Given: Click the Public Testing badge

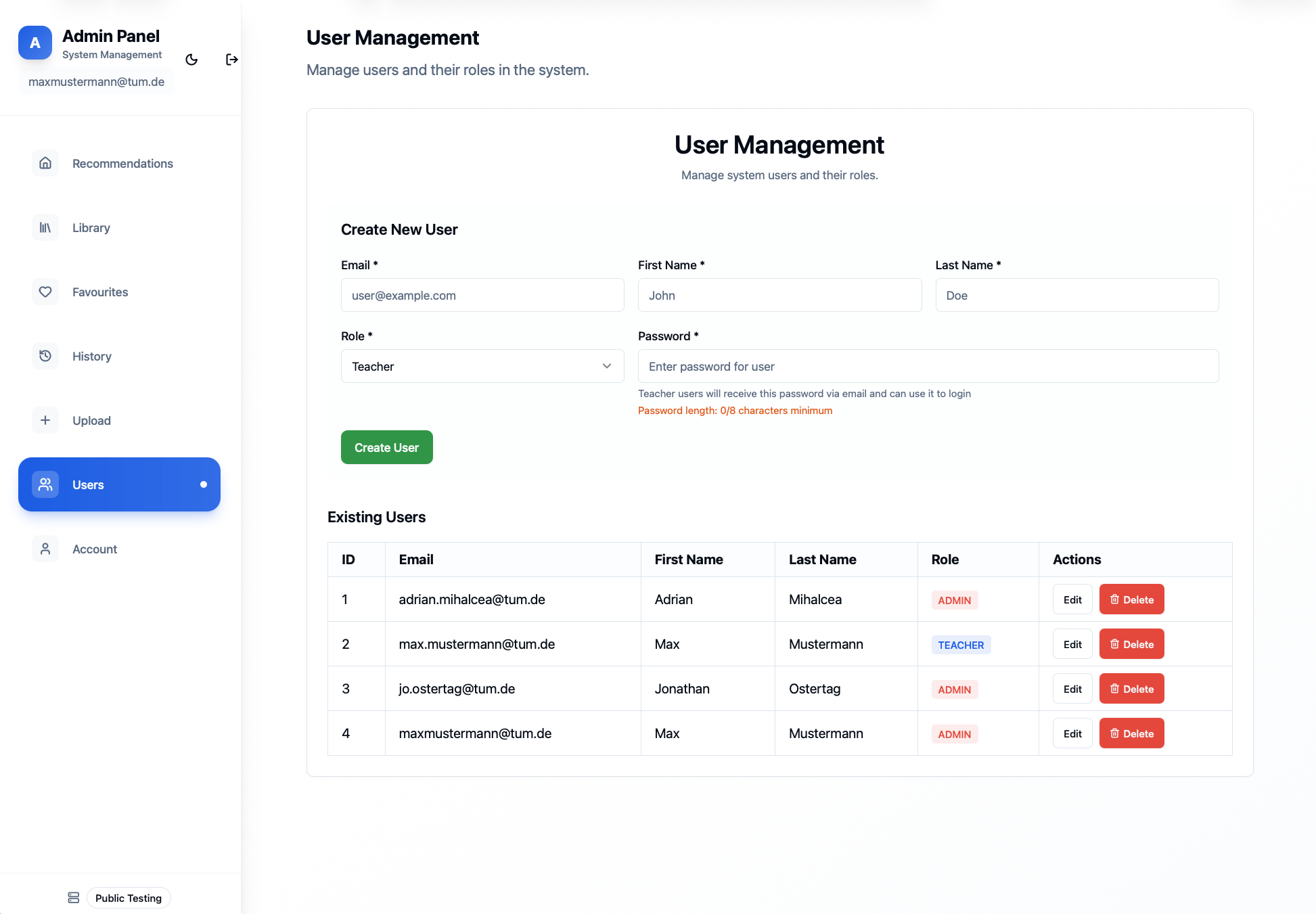Looking at the screenshot, I should [129, 898].
